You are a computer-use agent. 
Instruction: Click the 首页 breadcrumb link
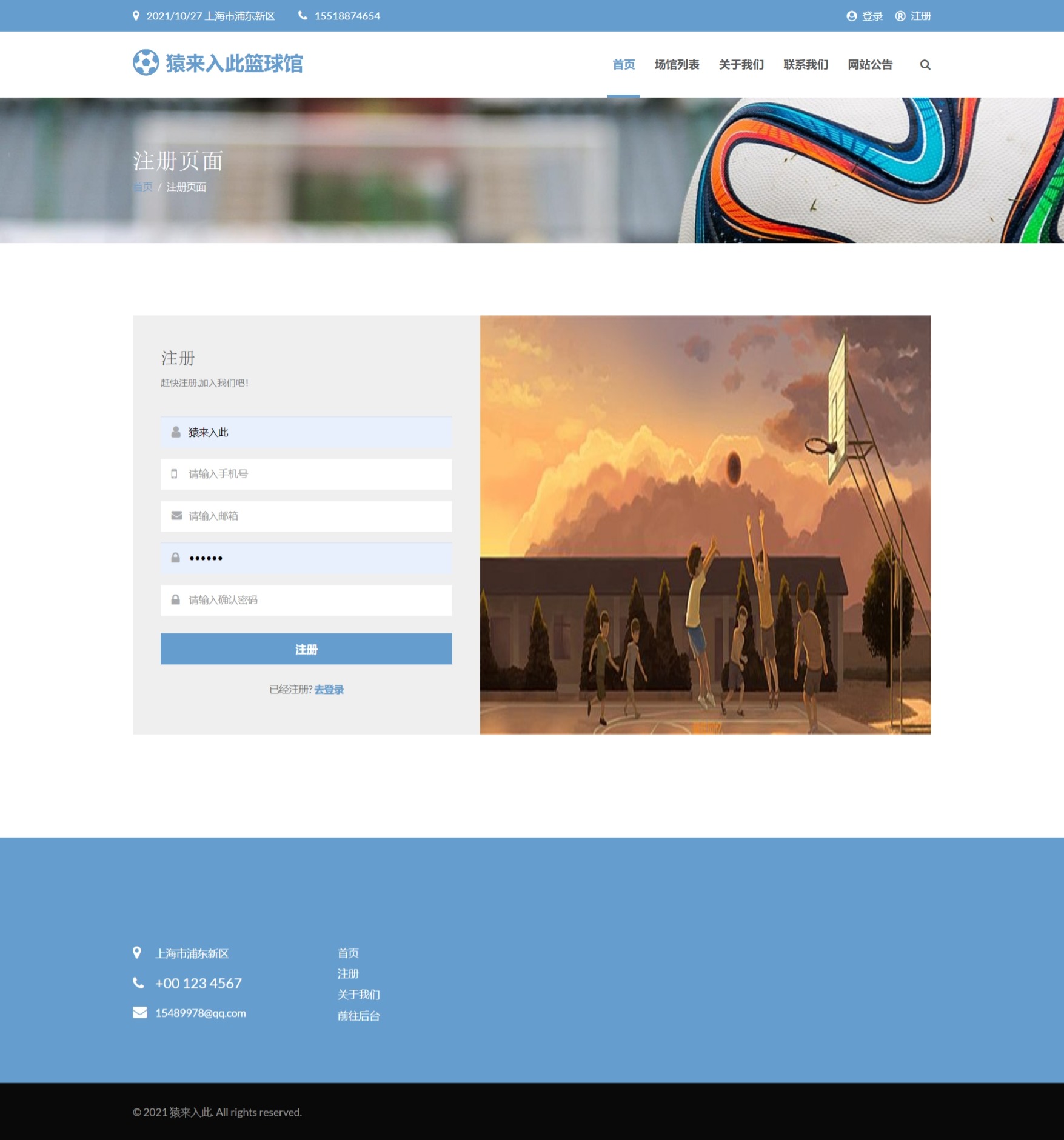point(142,187)
